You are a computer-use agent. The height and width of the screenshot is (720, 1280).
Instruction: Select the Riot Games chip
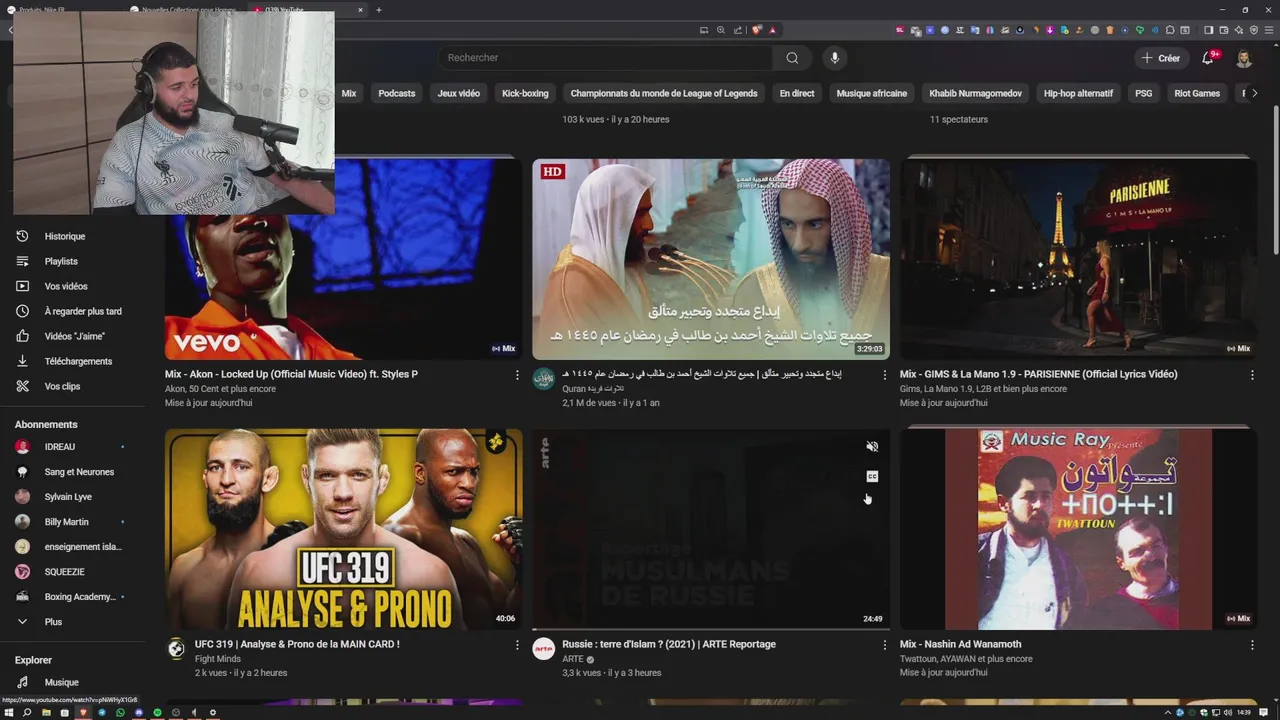coord(1197,93)
